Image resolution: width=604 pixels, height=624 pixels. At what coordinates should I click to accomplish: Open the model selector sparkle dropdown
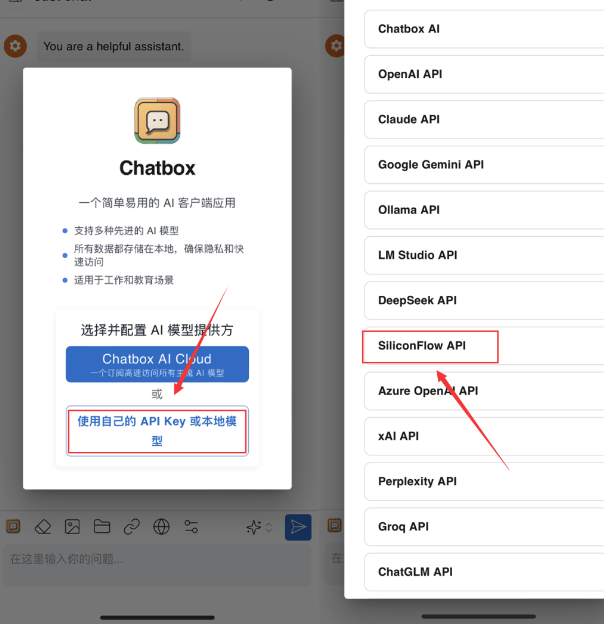259,527
